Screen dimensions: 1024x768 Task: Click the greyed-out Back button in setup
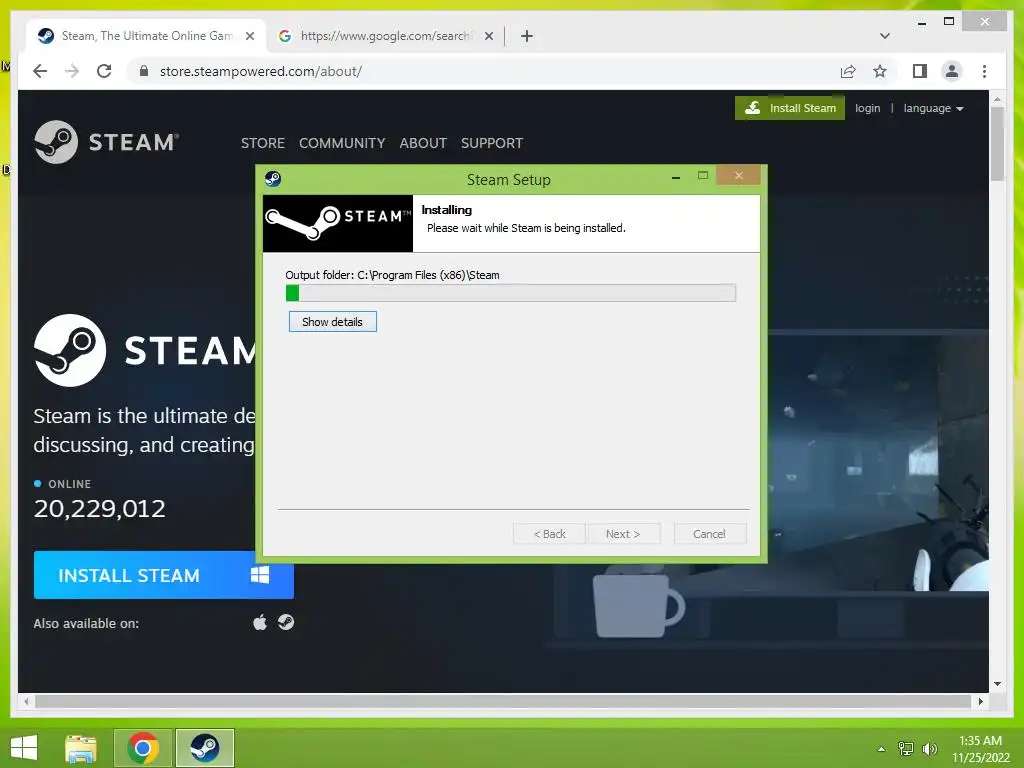[549, 534]
